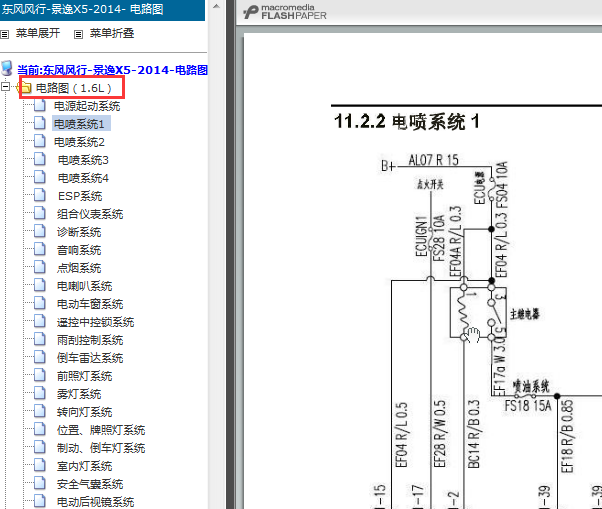Open 电动车窗系统 diagram
Screen dimensions: 602x509
[90, 304]
